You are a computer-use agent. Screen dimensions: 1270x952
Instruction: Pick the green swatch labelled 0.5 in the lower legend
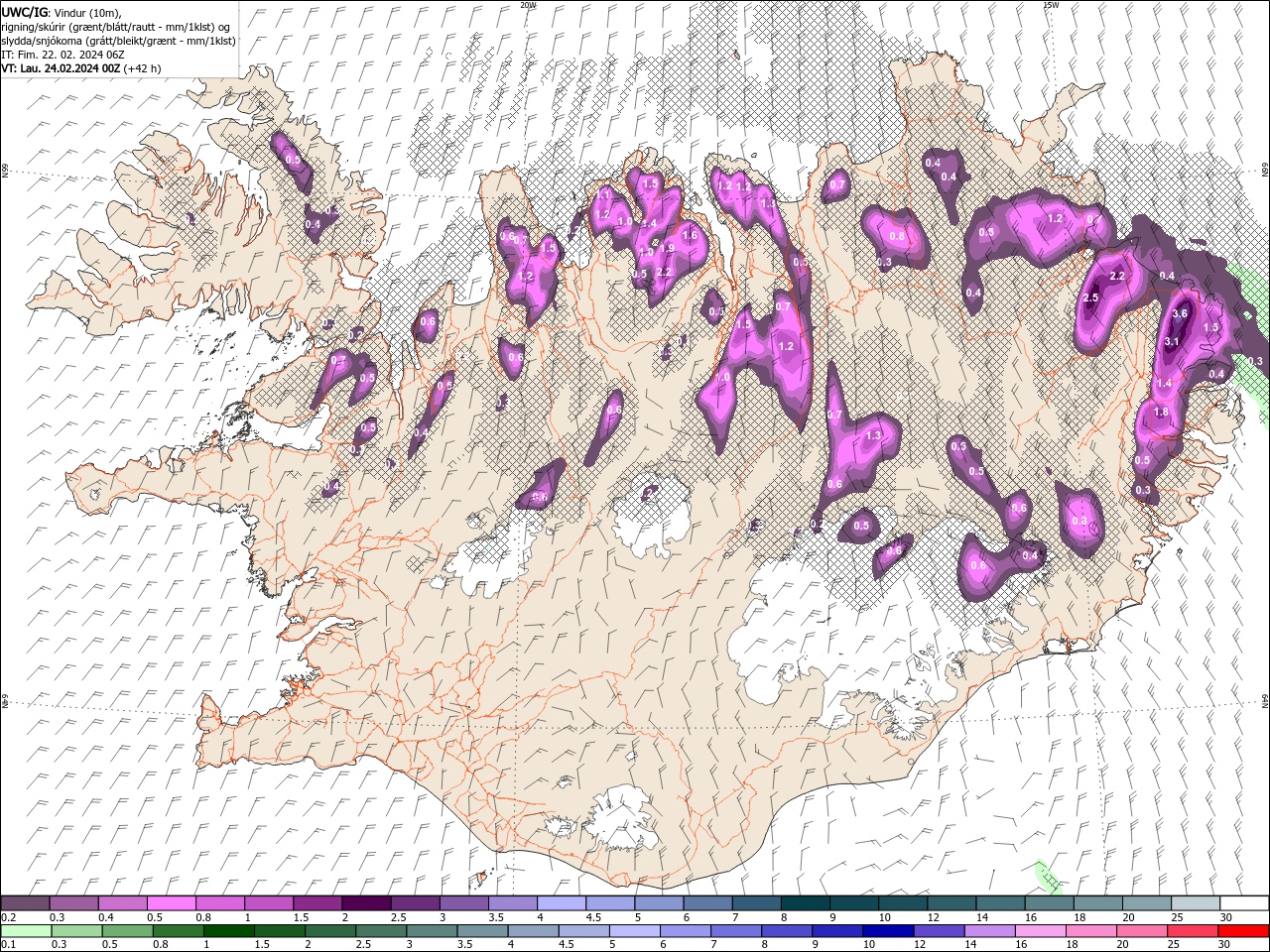(x=126, y=931)
